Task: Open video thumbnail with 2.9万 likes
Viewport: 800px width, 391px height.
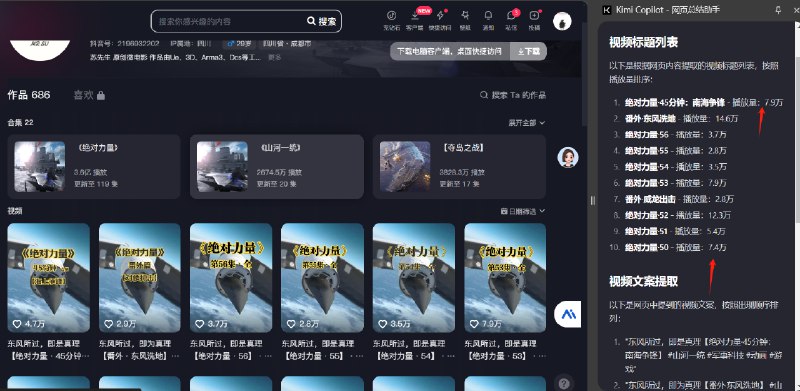Action: tap(140, 278)
